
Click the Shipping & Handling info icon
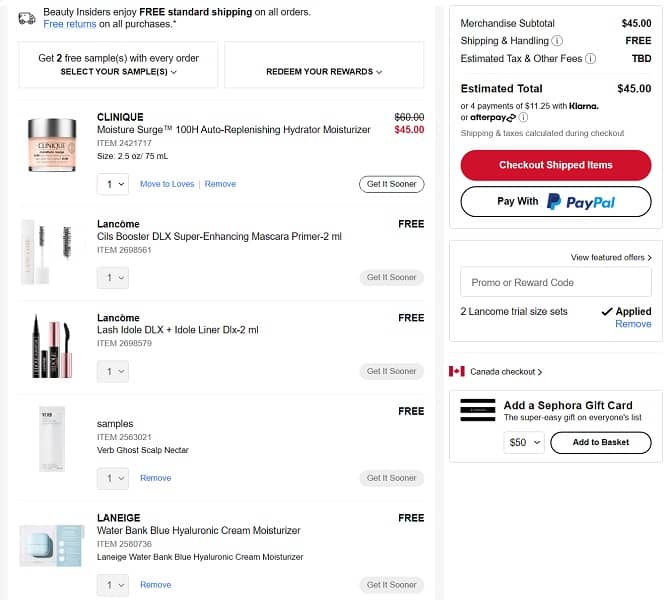coord(557,41)
